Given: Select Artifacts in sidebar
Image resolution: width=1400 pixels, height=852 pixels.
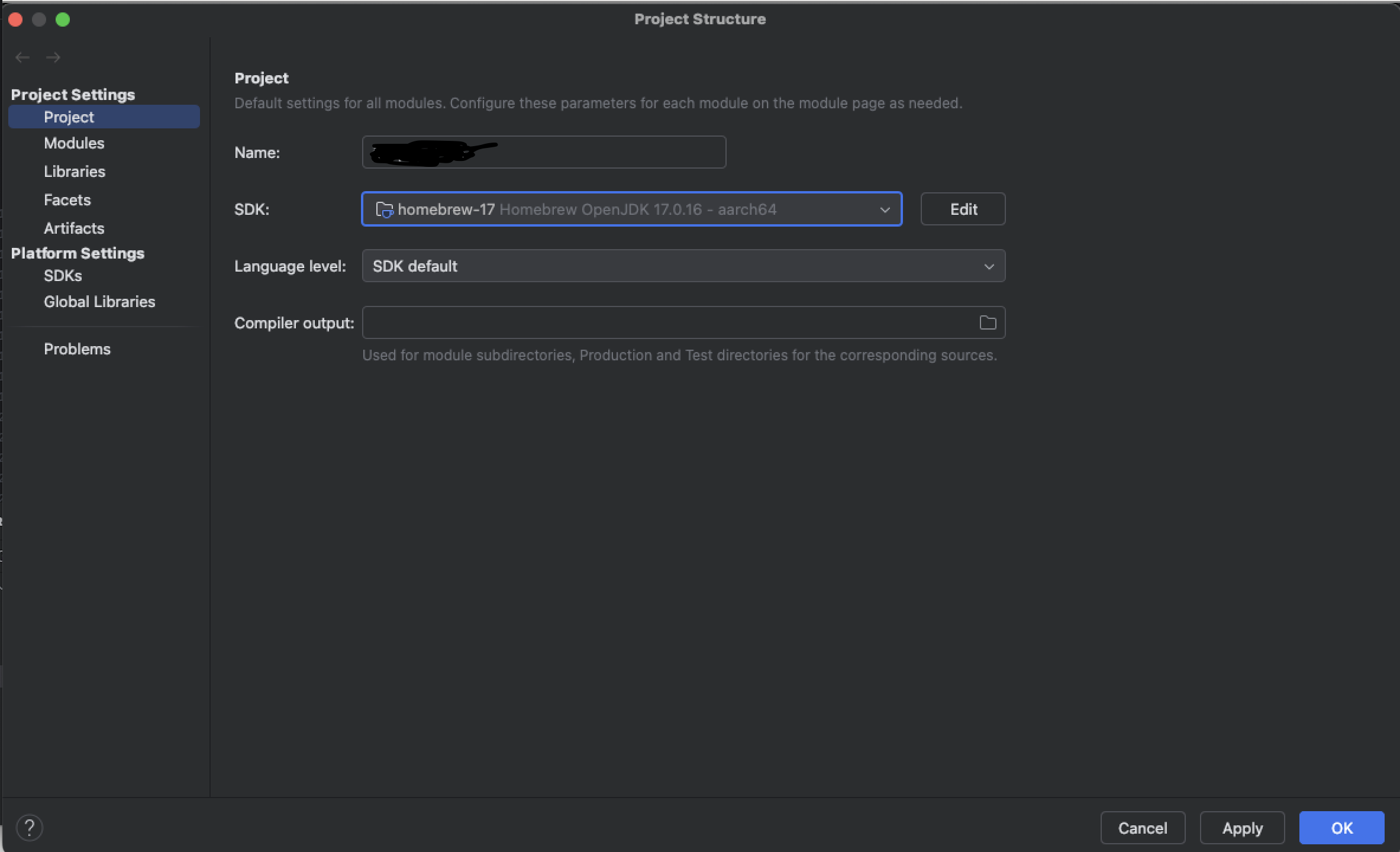Looking at the screenshot, I should click(74, 228).
